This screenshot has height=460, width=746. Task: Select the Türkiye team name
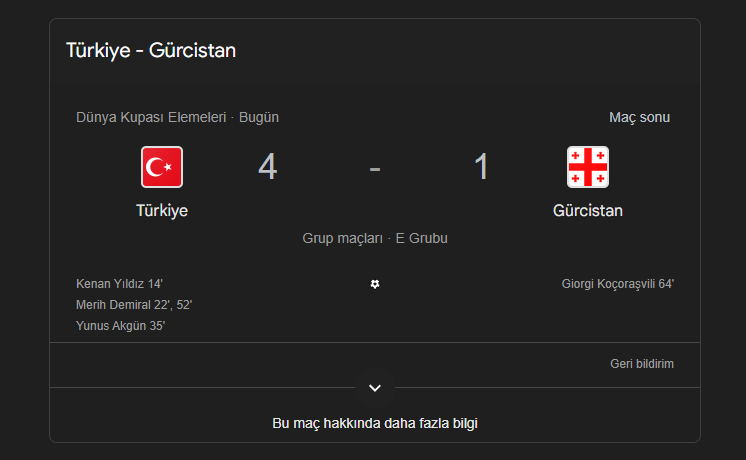[x=162, y=211]
